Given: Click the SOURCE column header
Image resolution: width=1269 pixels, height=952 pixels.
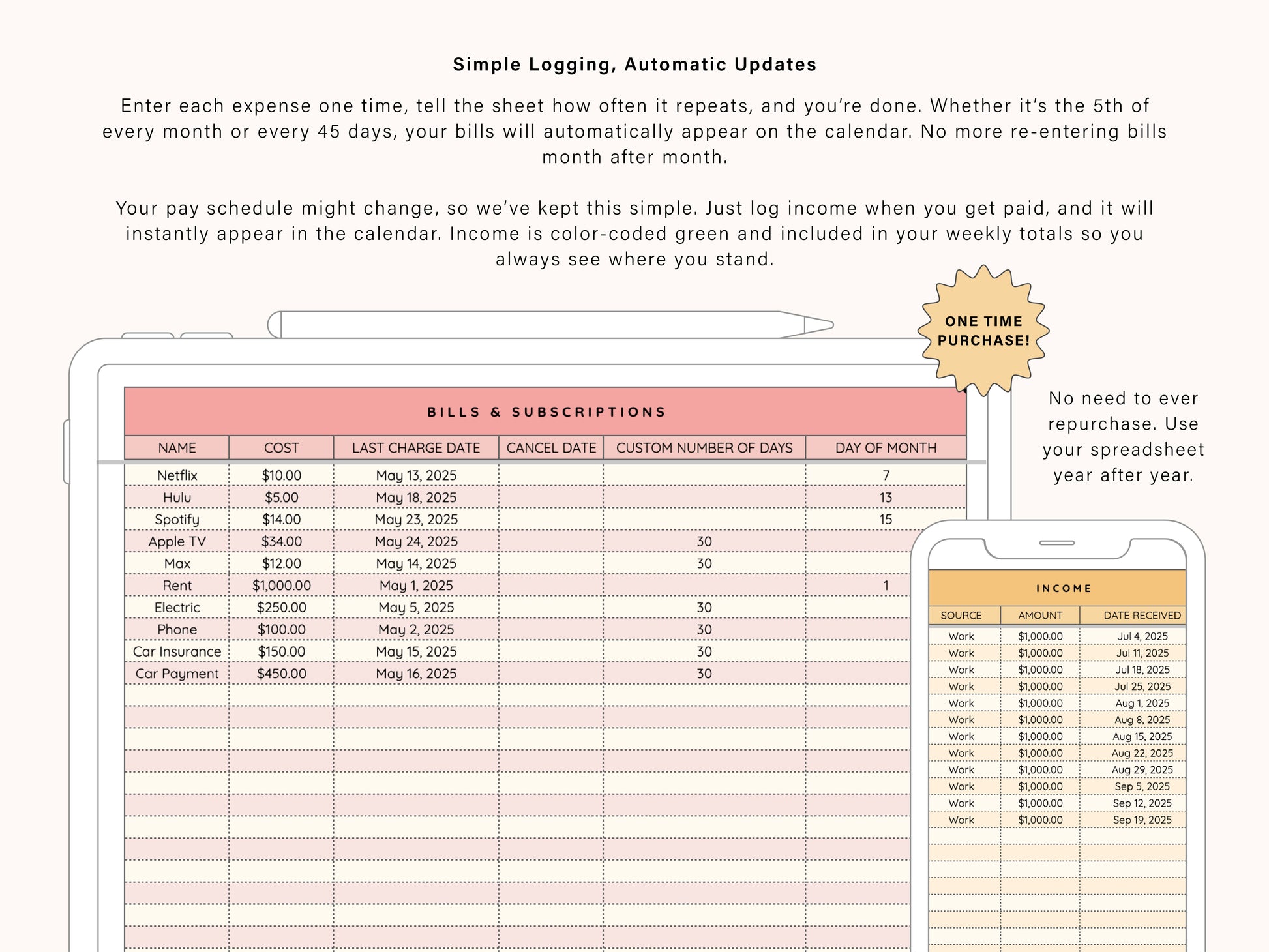Looking at the screenshot, I should click(964, 616).
